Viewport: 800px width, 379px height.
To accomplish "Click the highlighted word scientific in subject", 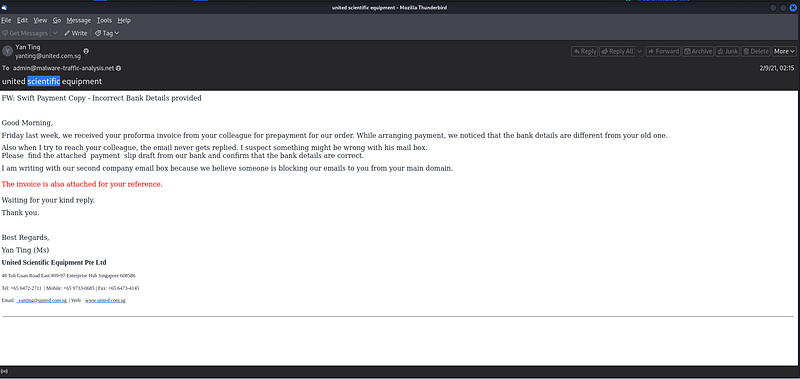I will pos(44,81).
